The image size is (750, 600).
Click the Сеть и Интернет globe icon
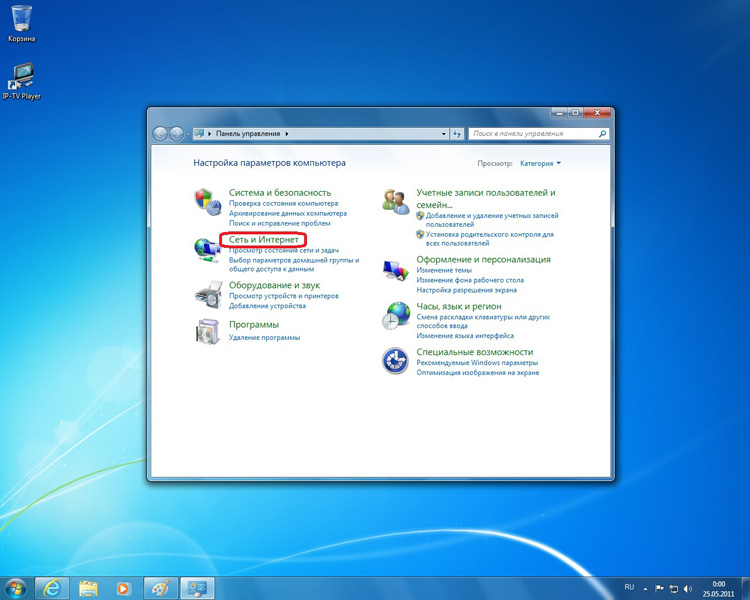click(x=207, y=249)
